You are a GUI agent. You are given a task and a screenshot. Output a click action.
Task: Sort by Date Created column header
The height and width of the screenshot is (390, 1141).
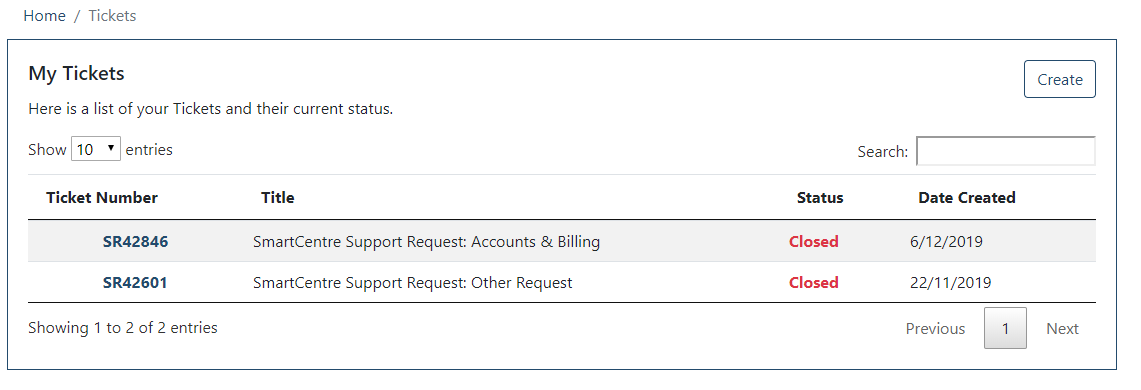(966, 197)
